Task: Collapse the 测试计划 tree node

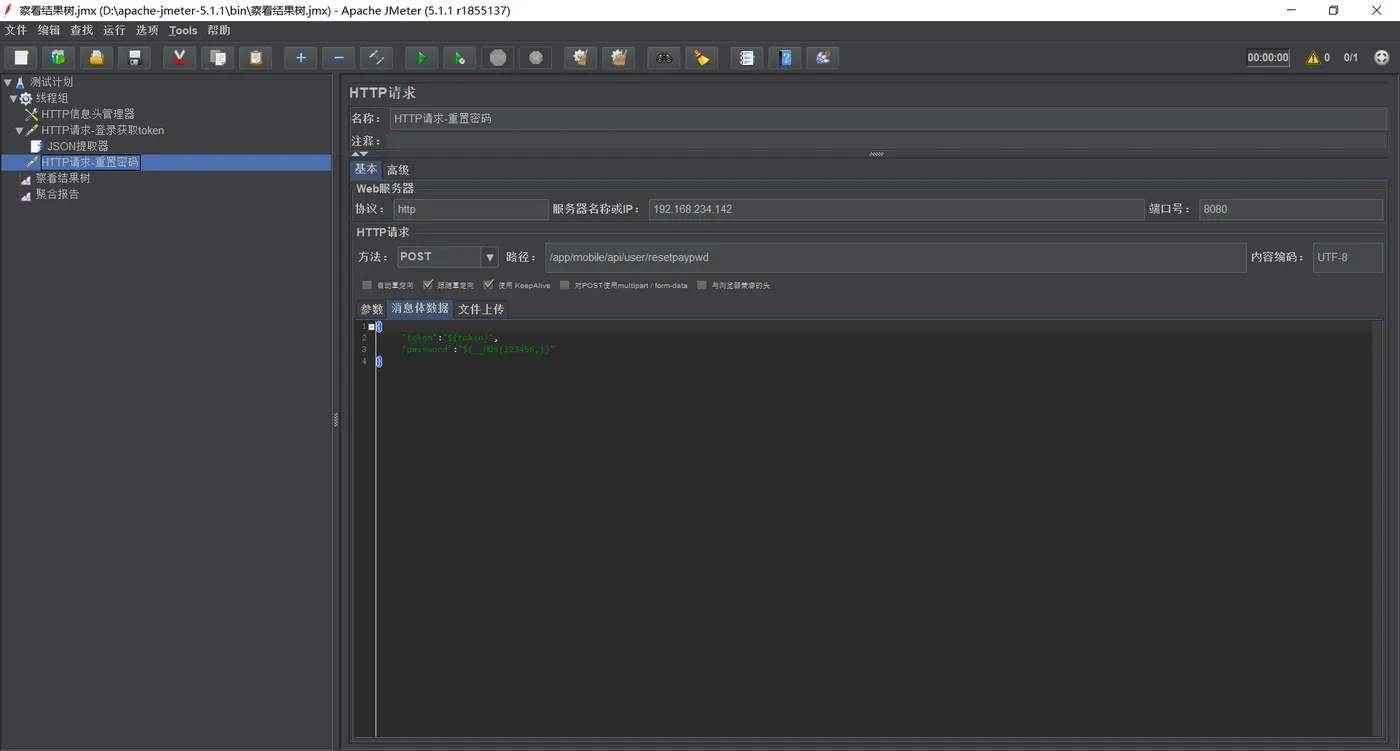Action: click(x=8, y=83)
